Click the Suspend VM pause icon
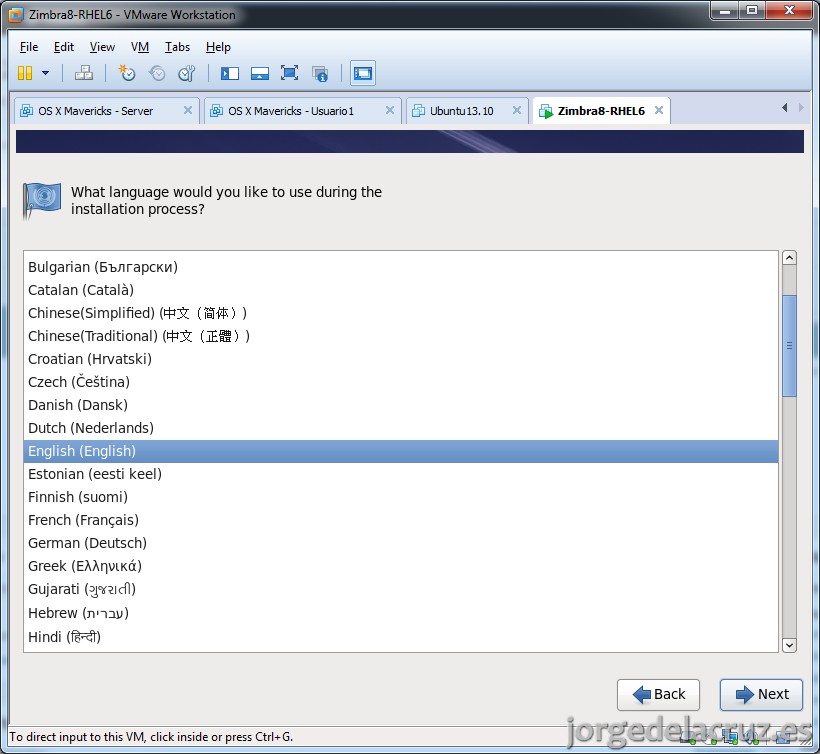This screenshot has width=820, height=754. click(x=25, y=73)
